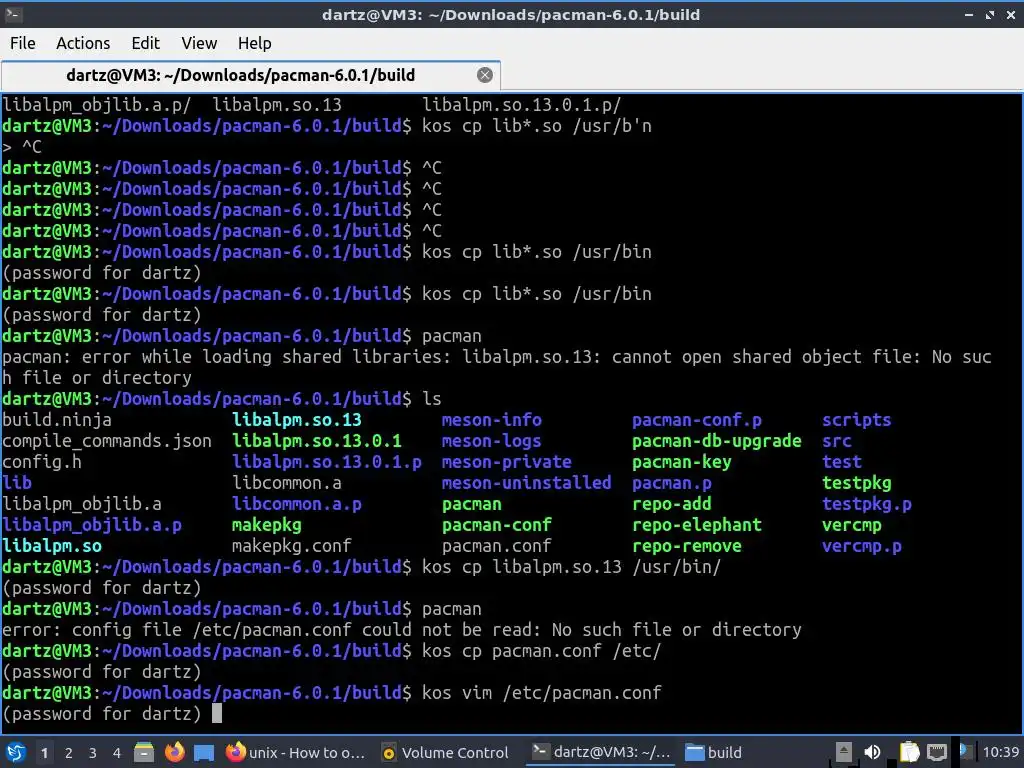This screenshot has height=768, width=1024.
Task: Click the clock showing 10:39
Action: click(x=1000, y=752)
